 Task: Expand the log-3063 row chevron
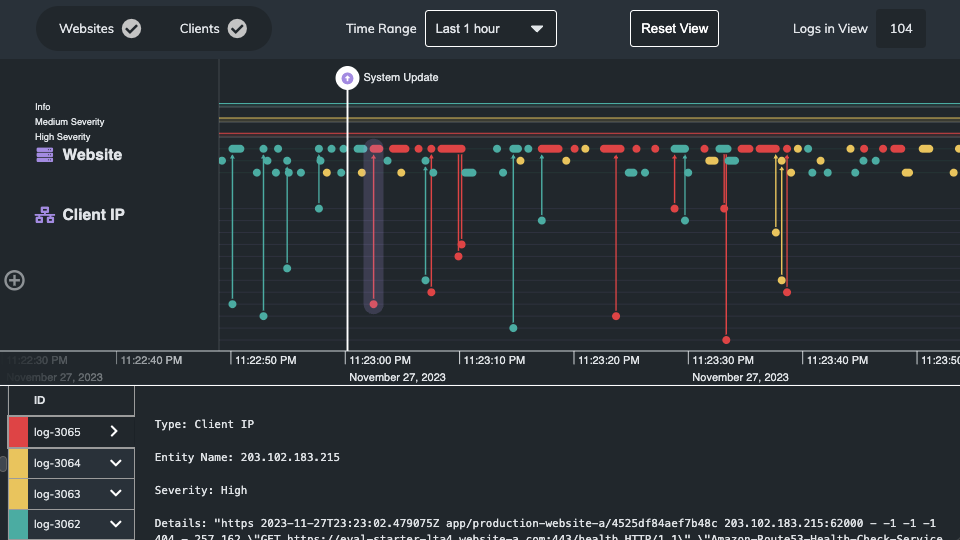(115, 494)
